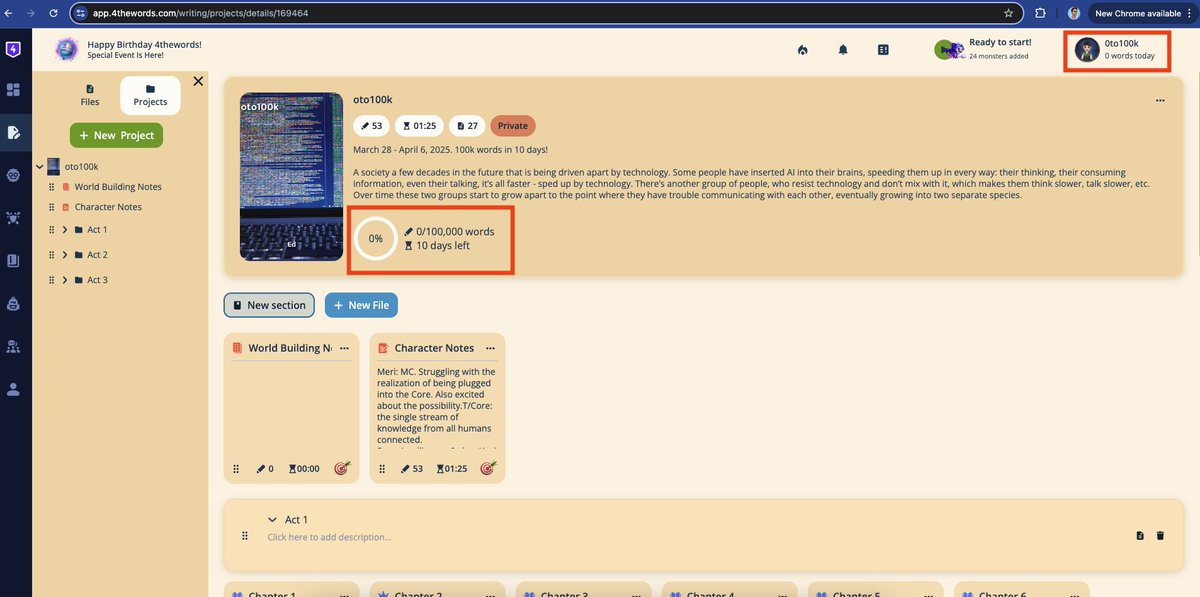
Task: Click target goal icon on Character Notes card
Action: pos(488,468)
